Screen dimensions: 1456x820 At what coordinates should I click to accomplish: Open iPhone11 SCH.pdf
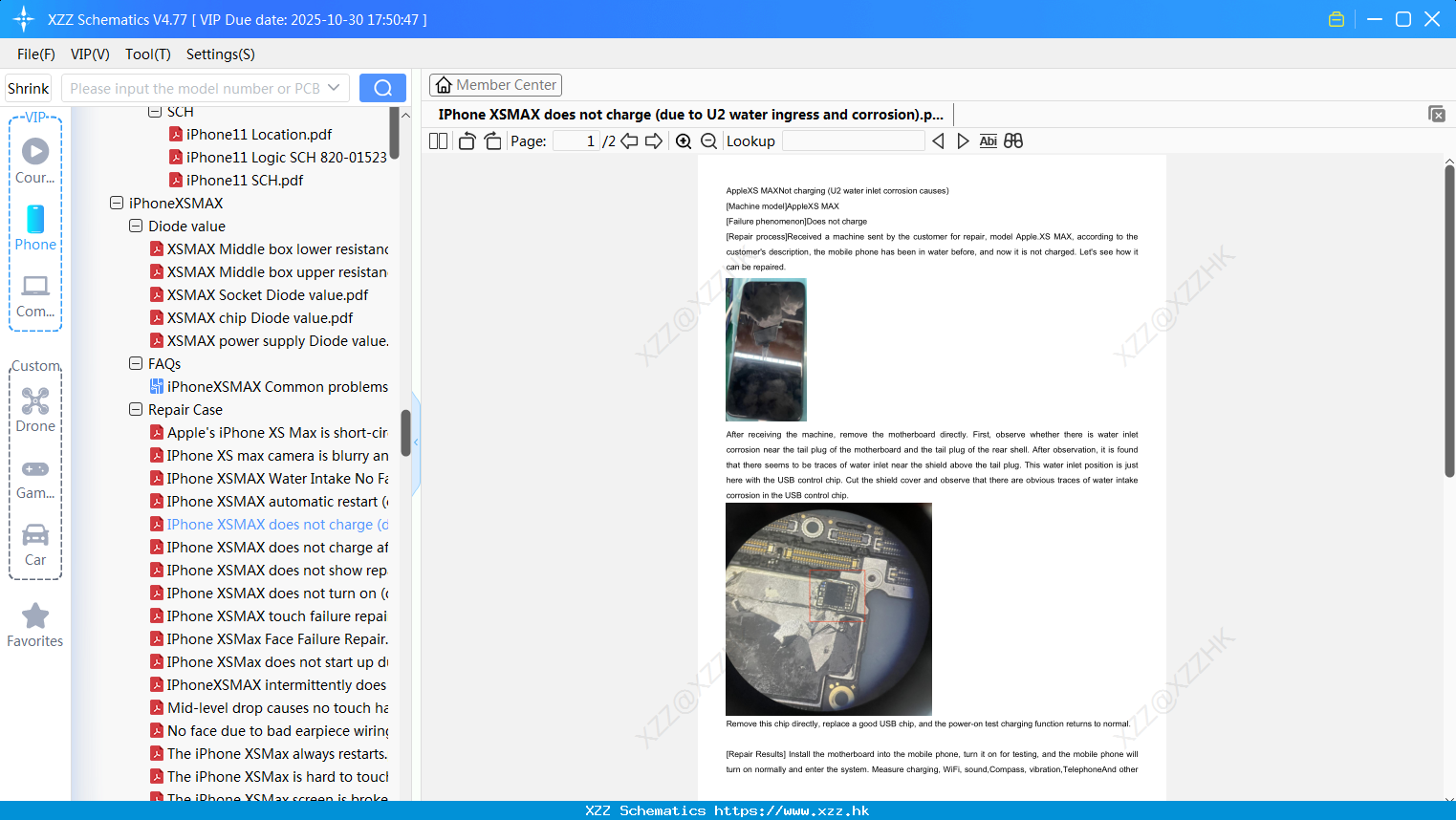click(x=236, y=181)
